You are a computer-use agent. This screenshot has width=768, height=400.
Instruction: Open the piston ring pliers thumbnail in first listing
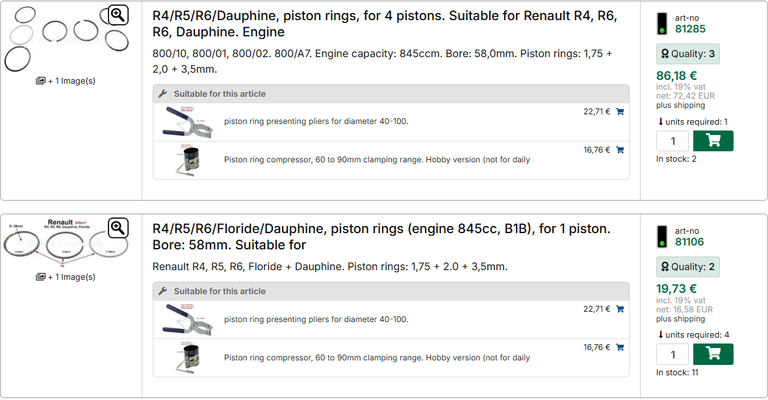(x=186, y=121)
